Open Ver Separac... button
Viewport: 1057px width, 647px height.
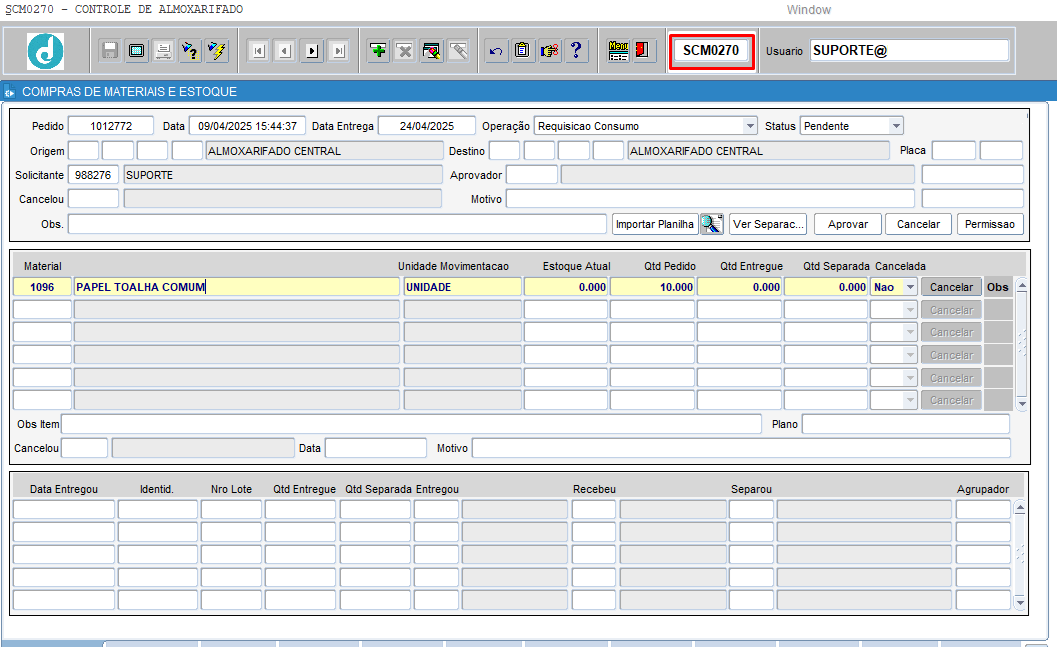tap(768, 224)
